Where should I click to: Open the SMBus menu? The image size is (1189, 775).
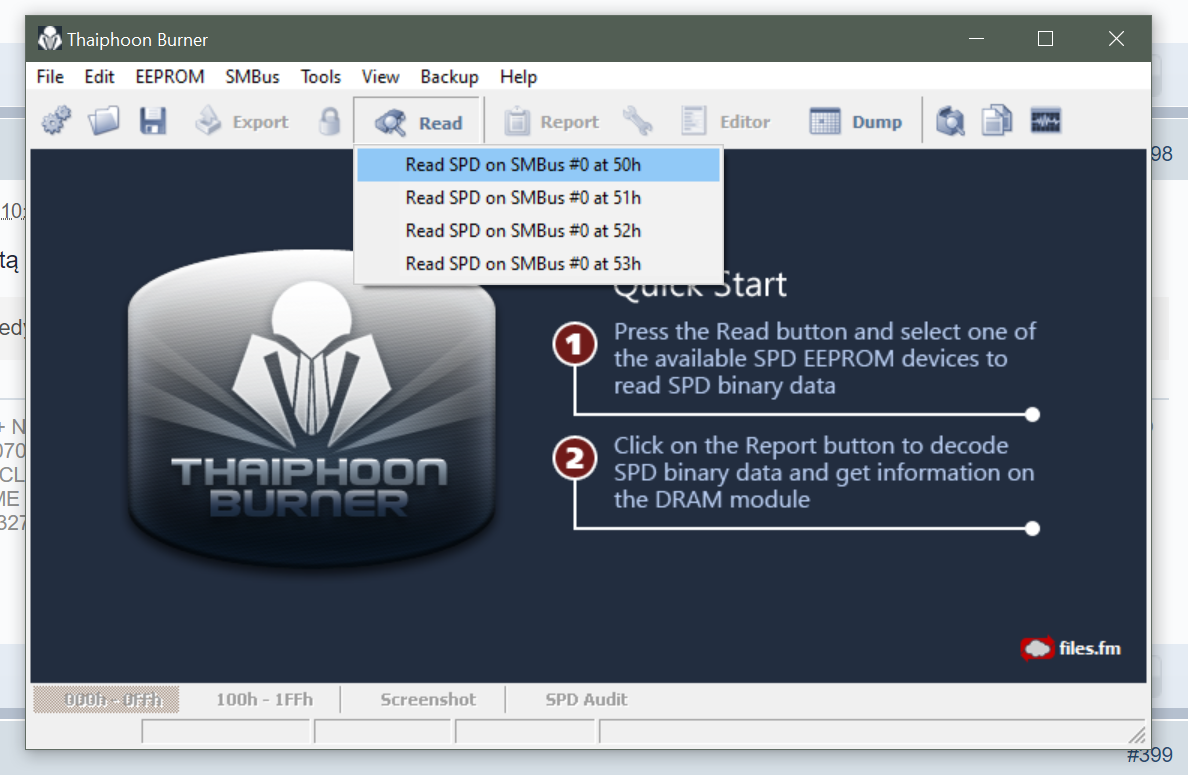click(252, 77)
